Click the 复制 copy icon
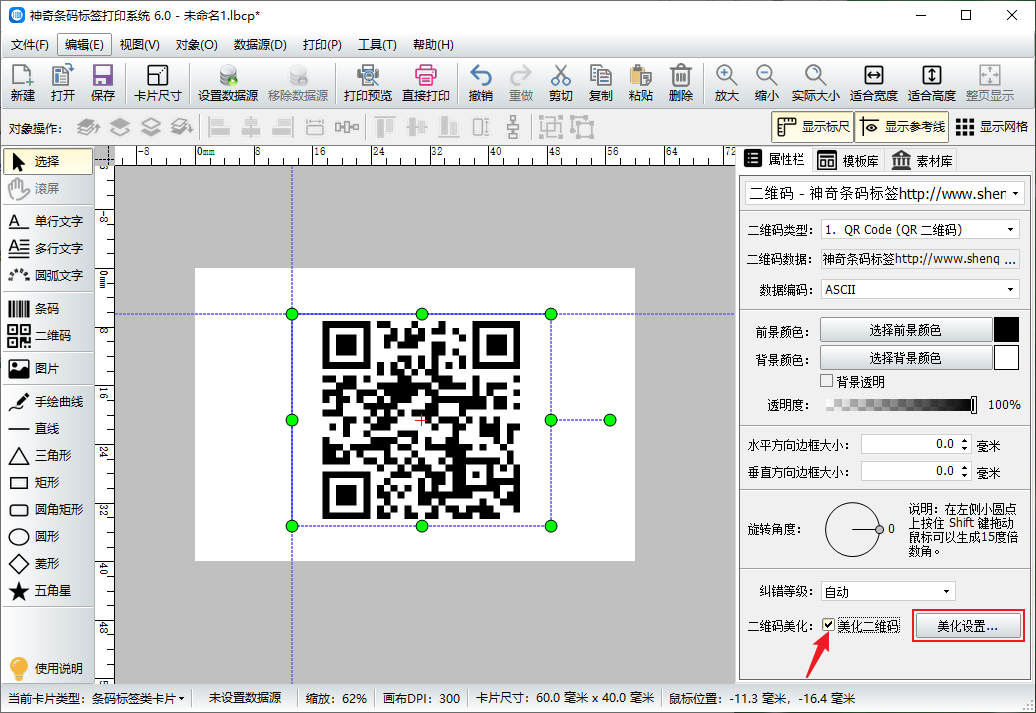Screen dimensions: 1036x713 pyautogui.click(x=601, y=83)
